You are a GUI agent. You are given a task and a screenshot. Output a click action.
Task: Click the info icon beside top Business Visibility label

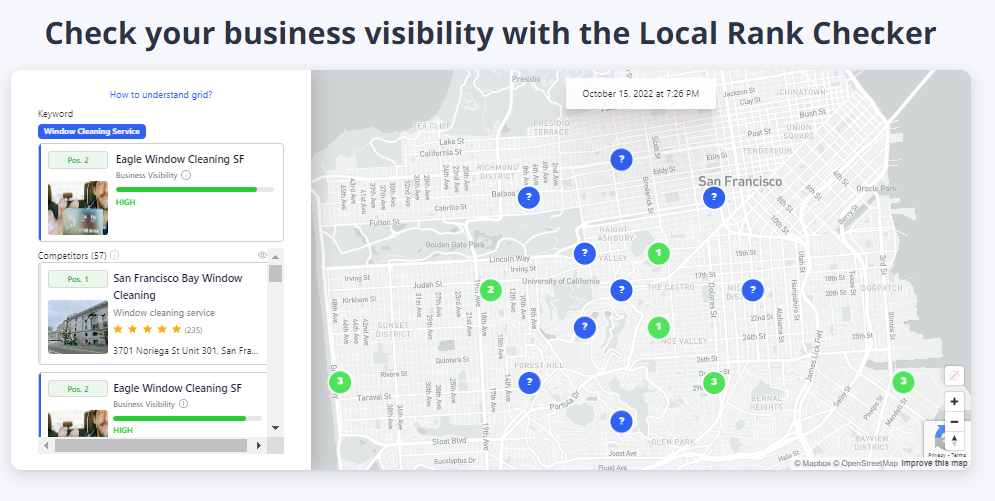coord(186,175)
